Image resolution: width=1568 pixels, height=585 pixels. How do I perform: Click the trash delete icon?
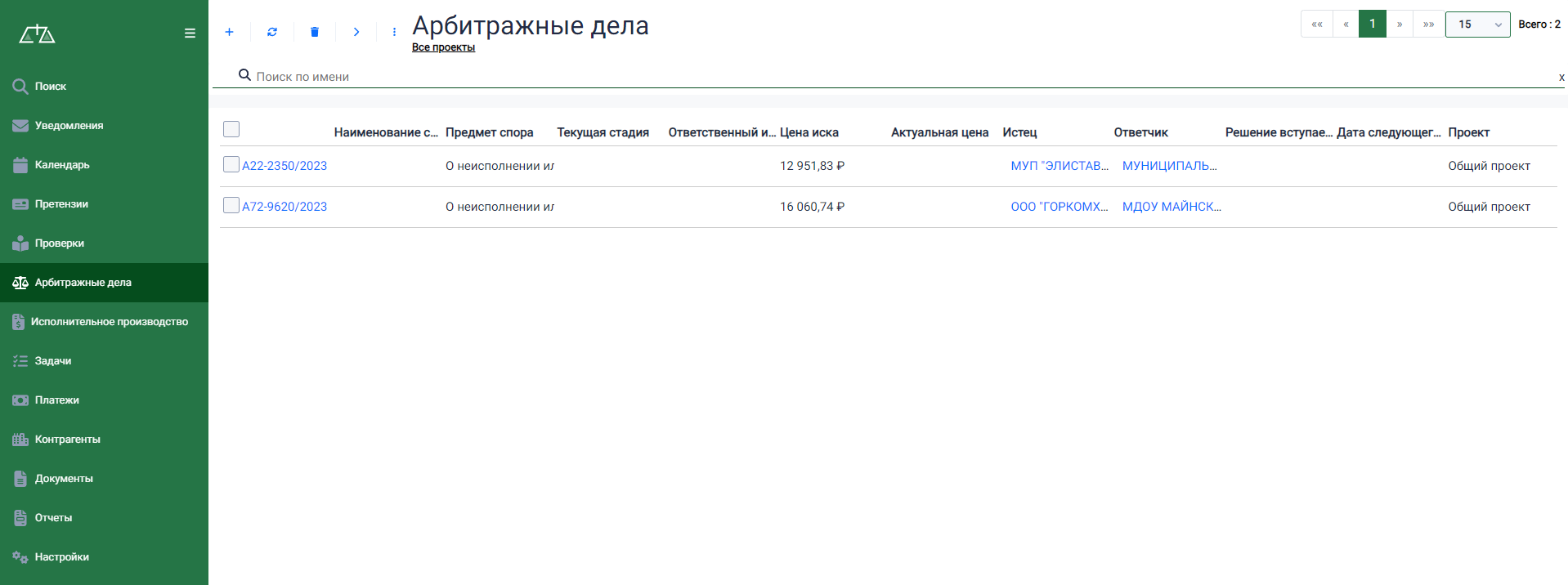pos(315,32)
